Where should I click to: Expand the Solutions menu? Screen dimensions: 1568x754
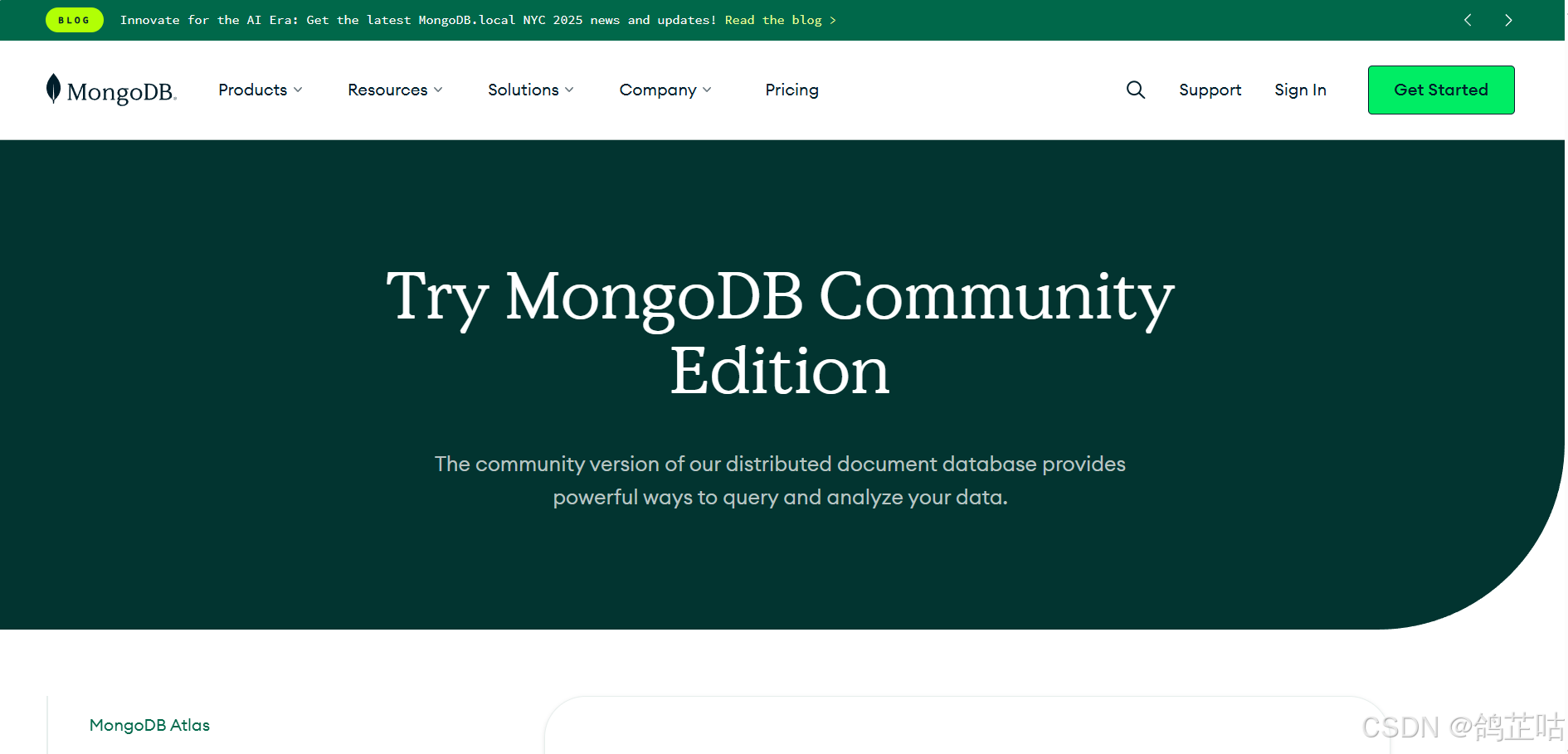coord(531,90)
